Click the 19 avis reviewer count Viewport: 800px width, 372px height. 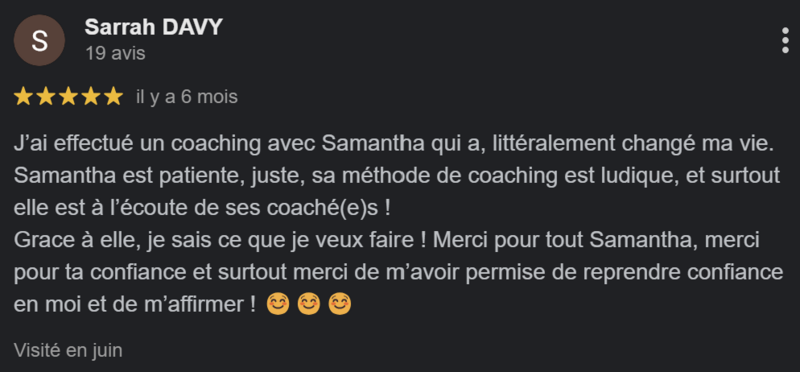[x=115, y=53]
